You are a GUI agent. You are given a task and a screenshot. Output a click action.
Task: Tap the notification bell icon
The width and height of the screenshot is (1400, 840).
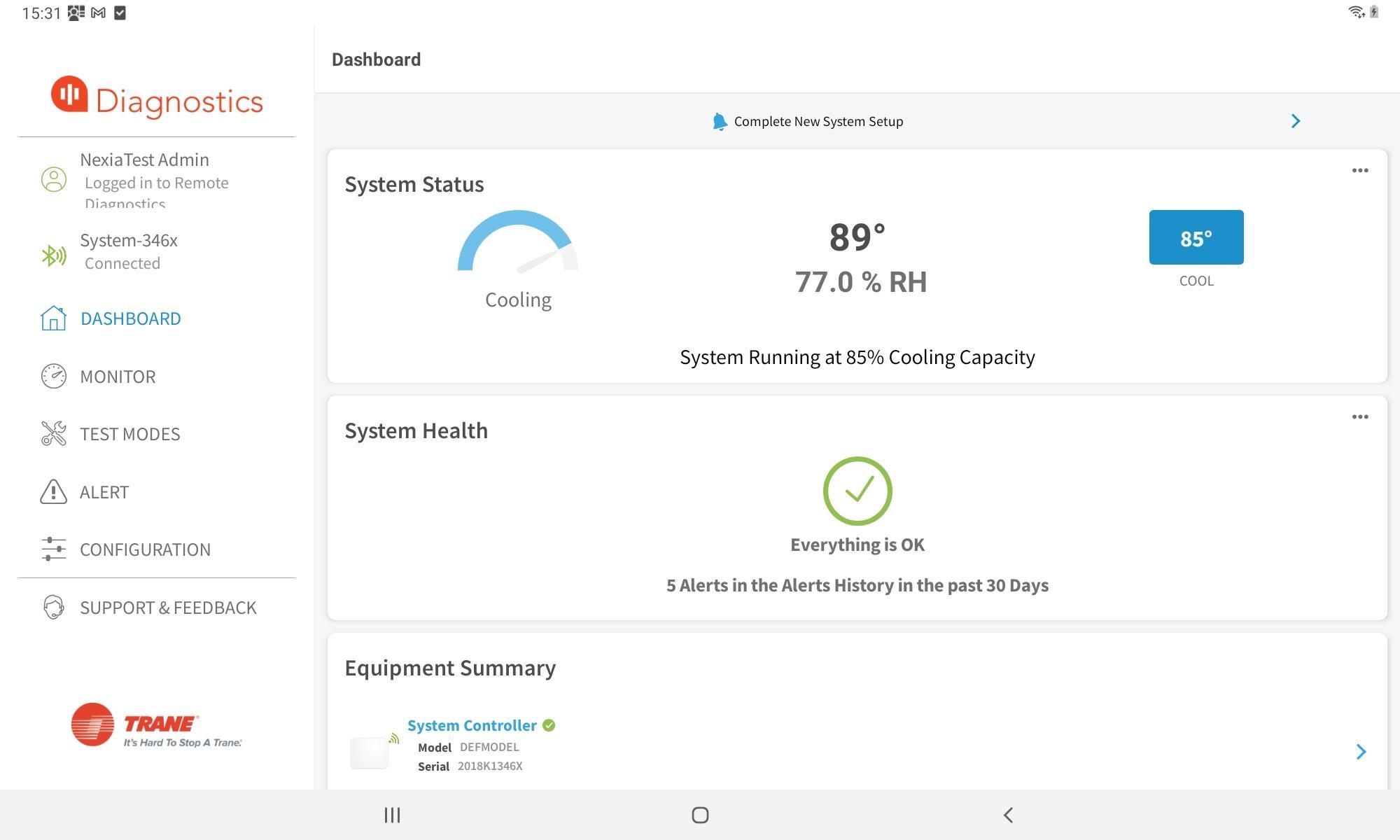tap(719, 122)
